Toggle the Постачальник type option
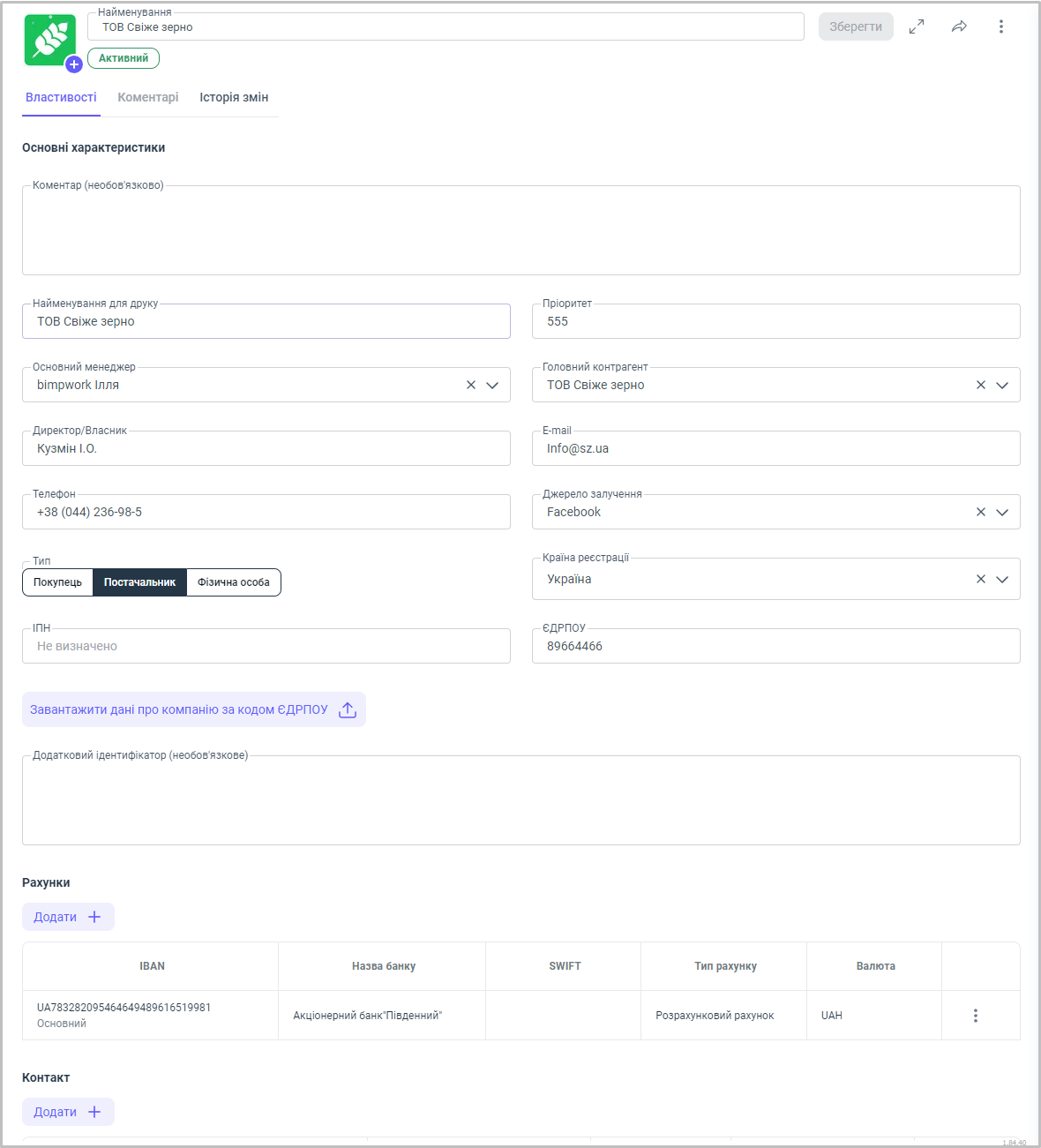The width and height of the screenshot is (1041, 1148). click(x=139, y=582)
